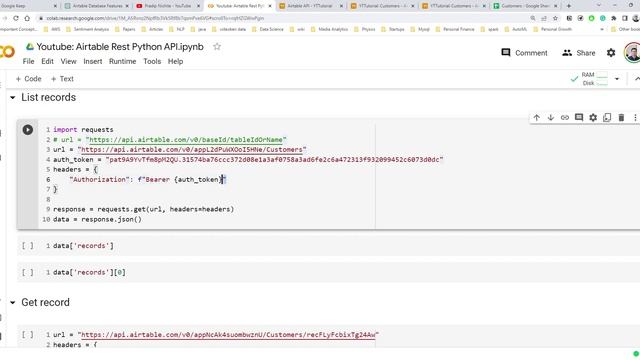Add a new Code cell
Viewport: 640px width, 360px height.
(28, 79)
